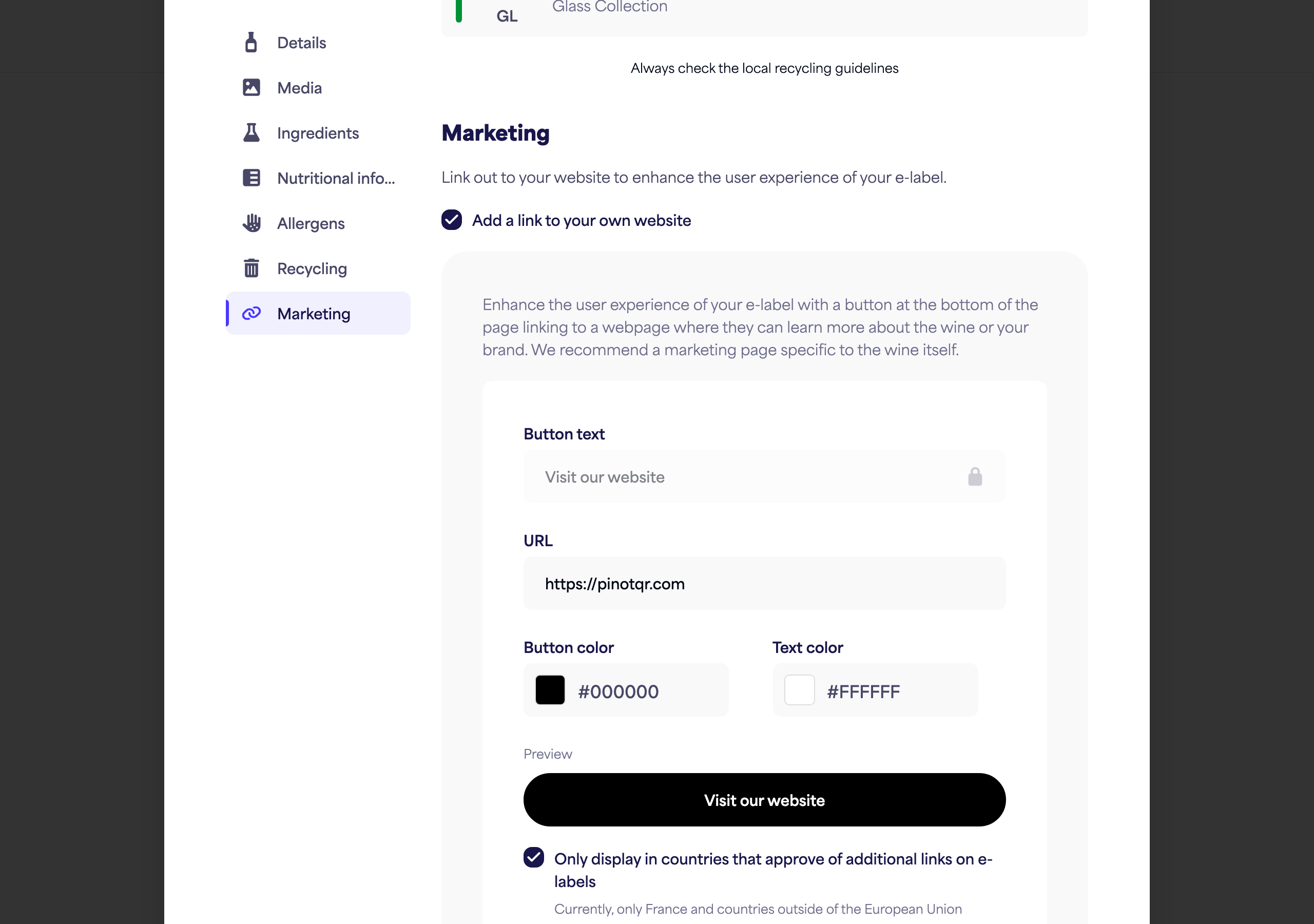Image resolution: width=1314 pixels, height=924 pixels.
Task: Go to the Recycling section
Action: [x=312, y=268]
